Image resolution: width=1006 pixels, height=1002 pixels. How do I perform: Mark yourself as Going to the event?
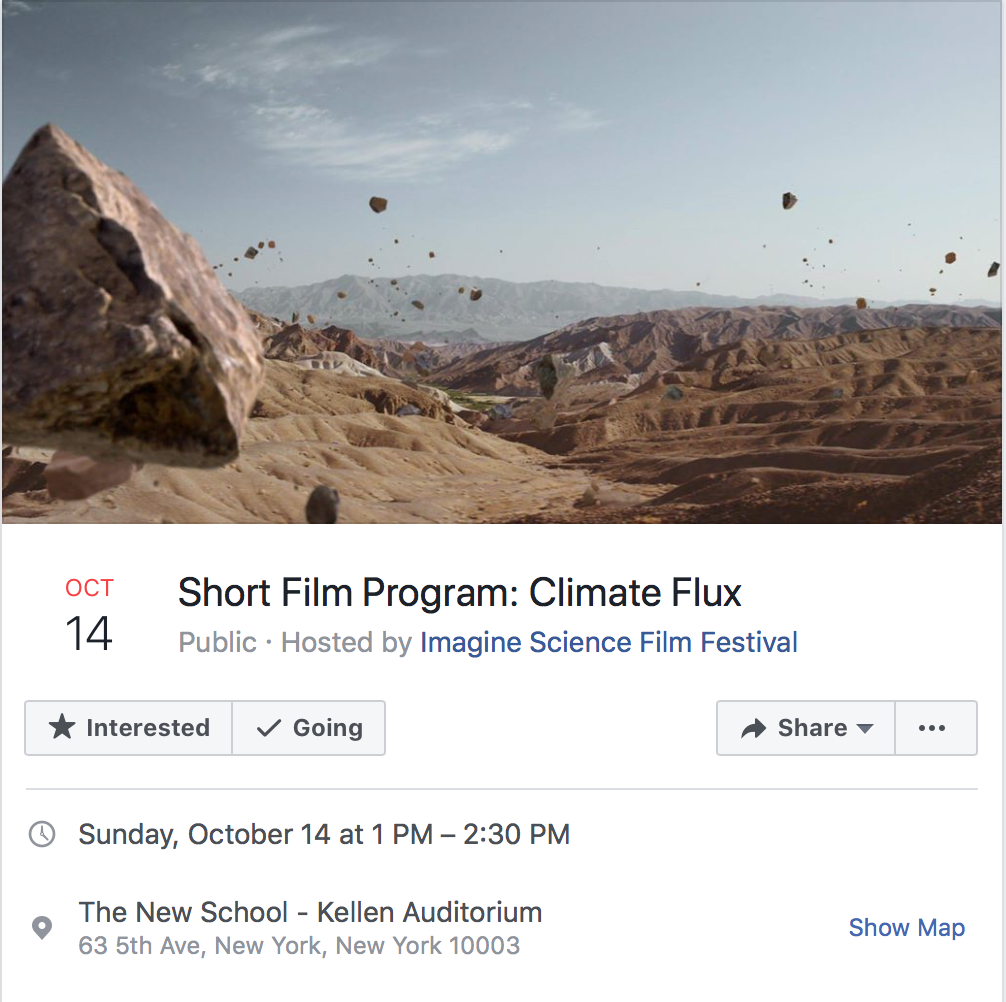[309, 728]
